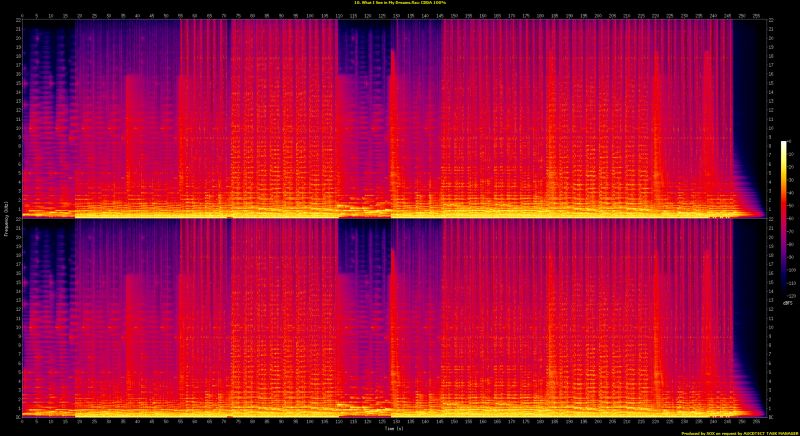The width and height of the screenshot is (800, 436).
Task: Click the 0 second mark on bottom time axis
Action: click(21, 421)
